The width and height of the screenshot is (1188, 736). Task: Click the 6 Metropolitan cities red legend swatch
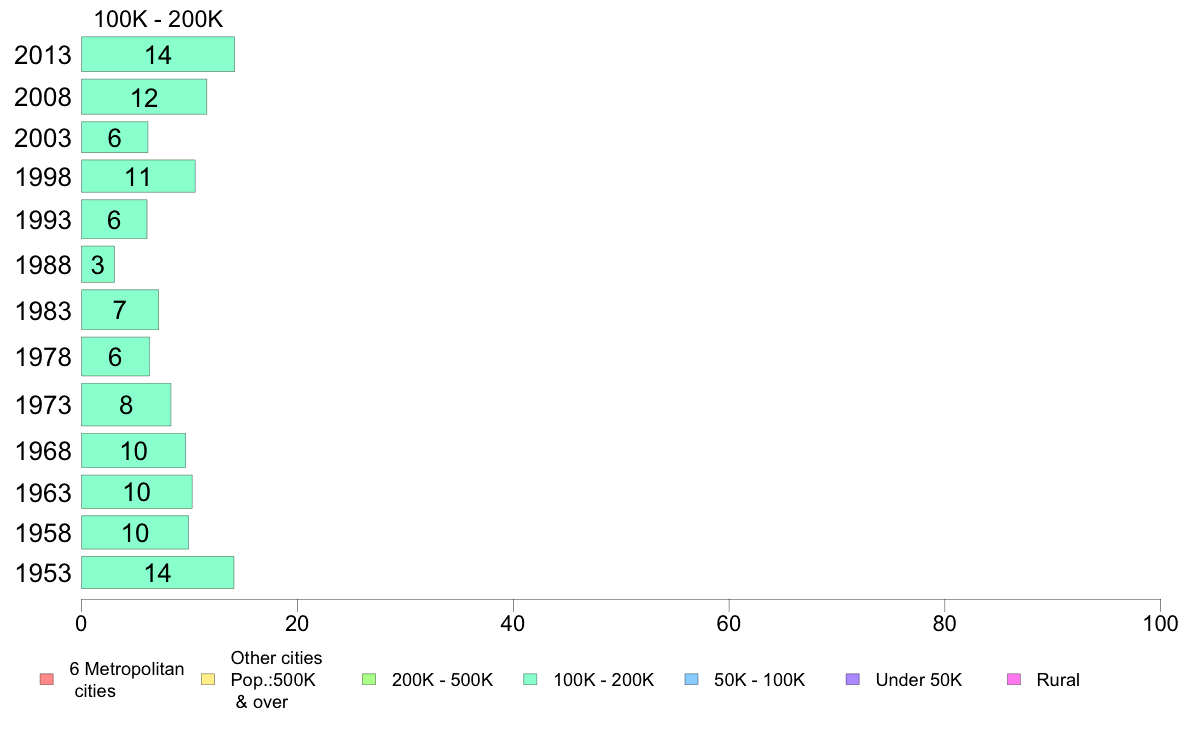tap(47, 680)
